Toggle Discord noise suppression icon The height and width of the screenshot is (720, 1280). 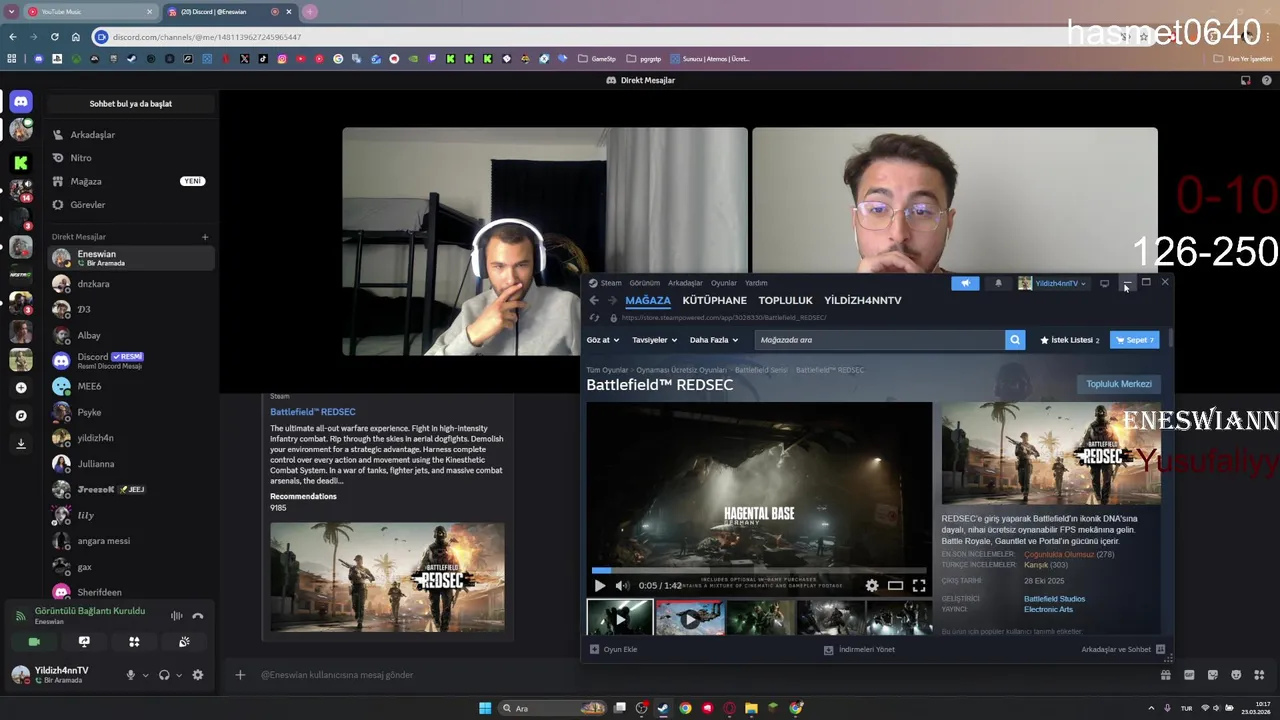tap(177, 616)
